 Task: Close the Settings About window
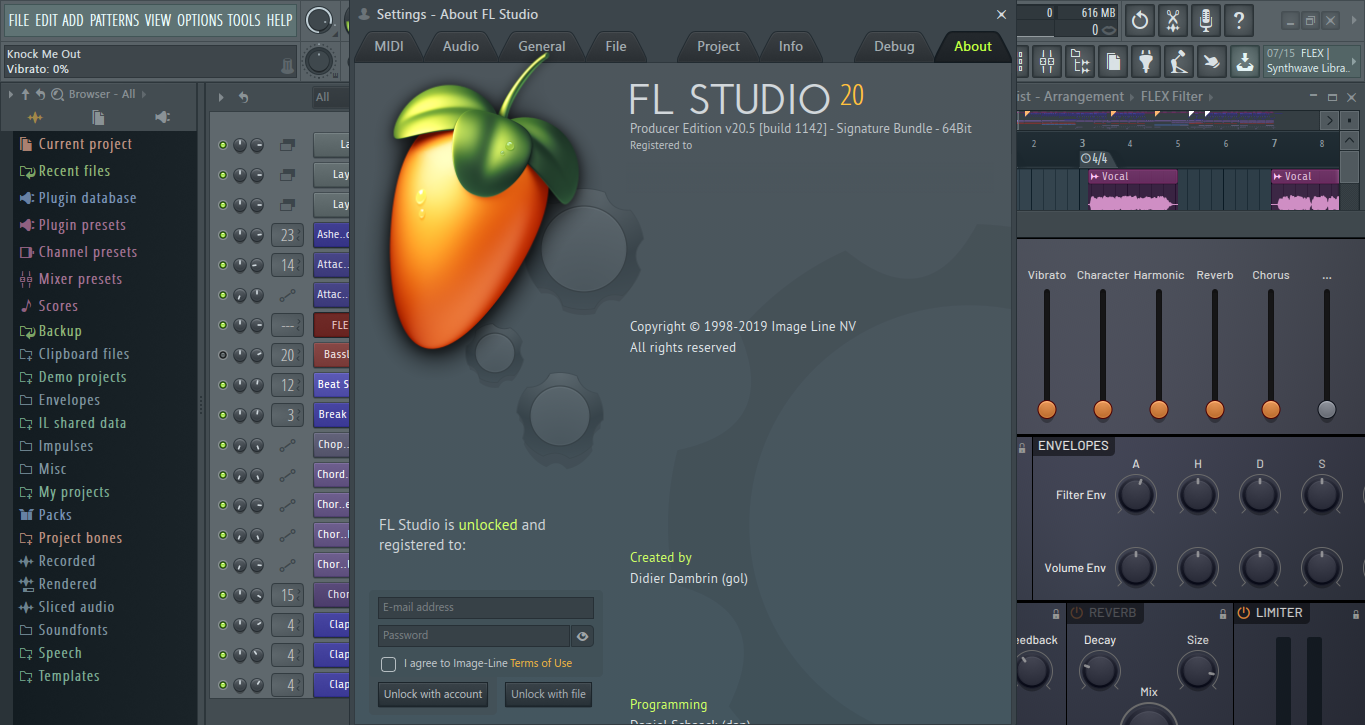pyautogui.click(x=1001, y=14)
